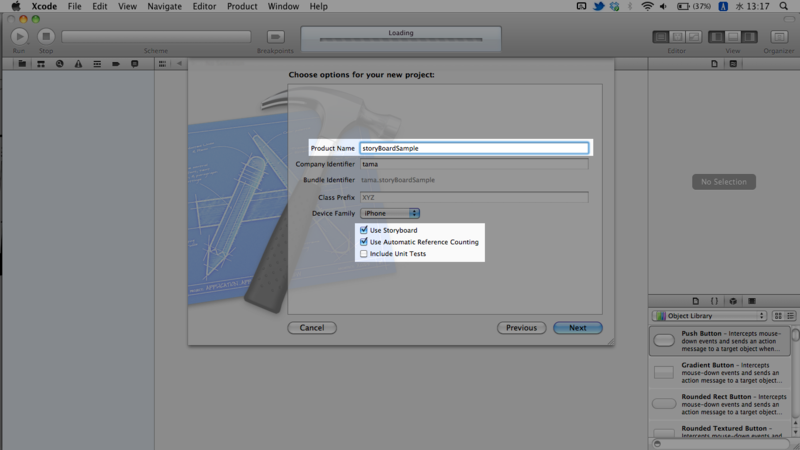Open the Window menu
This screenshot has height=450, width=800.
tap(283, 6)
